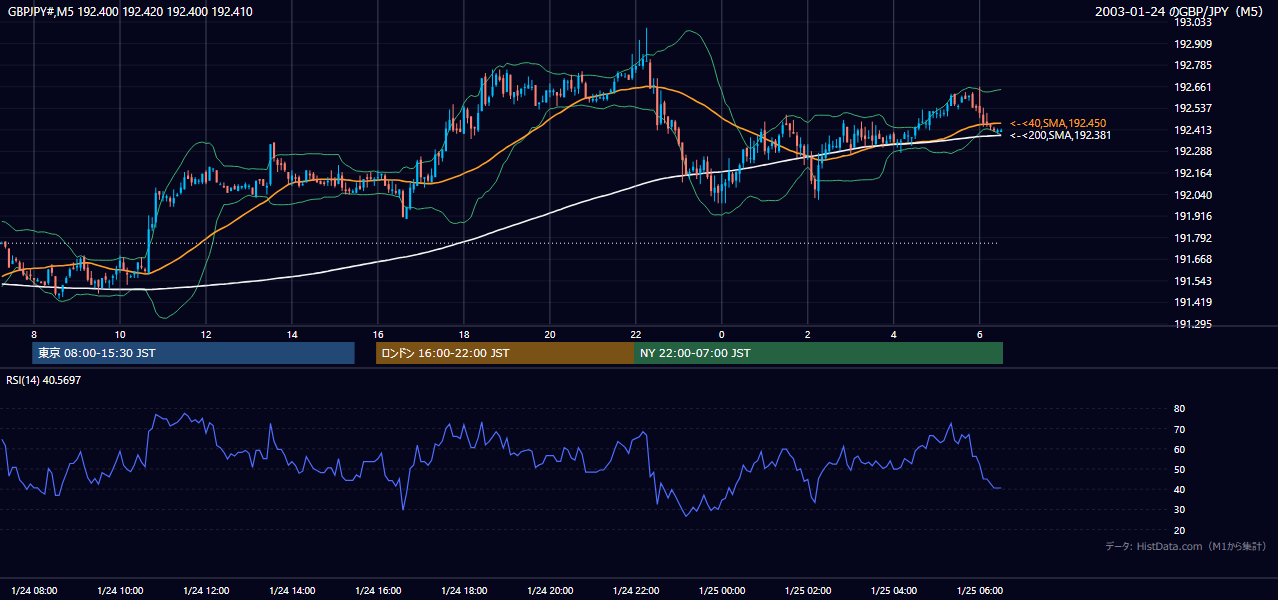Click the 1/24 18:00 time label
The image size is (1278, 600).
464,590
